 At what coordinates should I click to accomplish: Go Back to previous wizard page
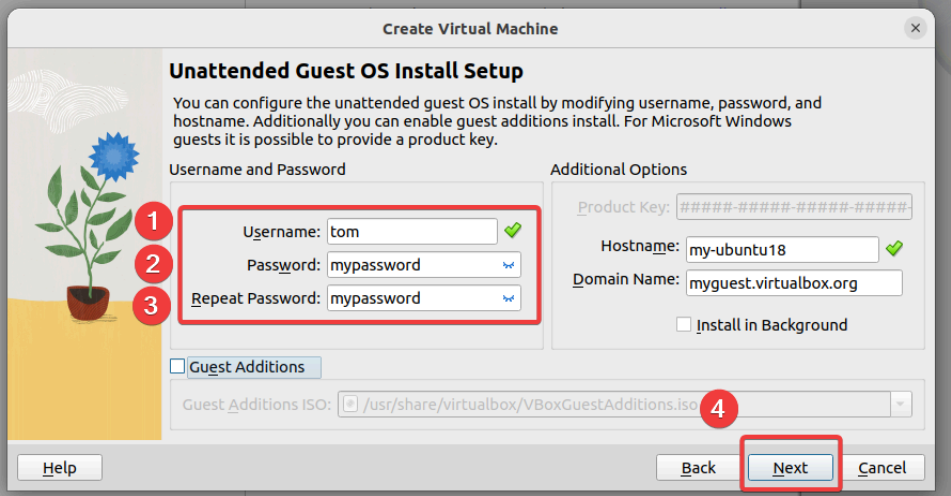pyautogui.click(x=698, y=468)
